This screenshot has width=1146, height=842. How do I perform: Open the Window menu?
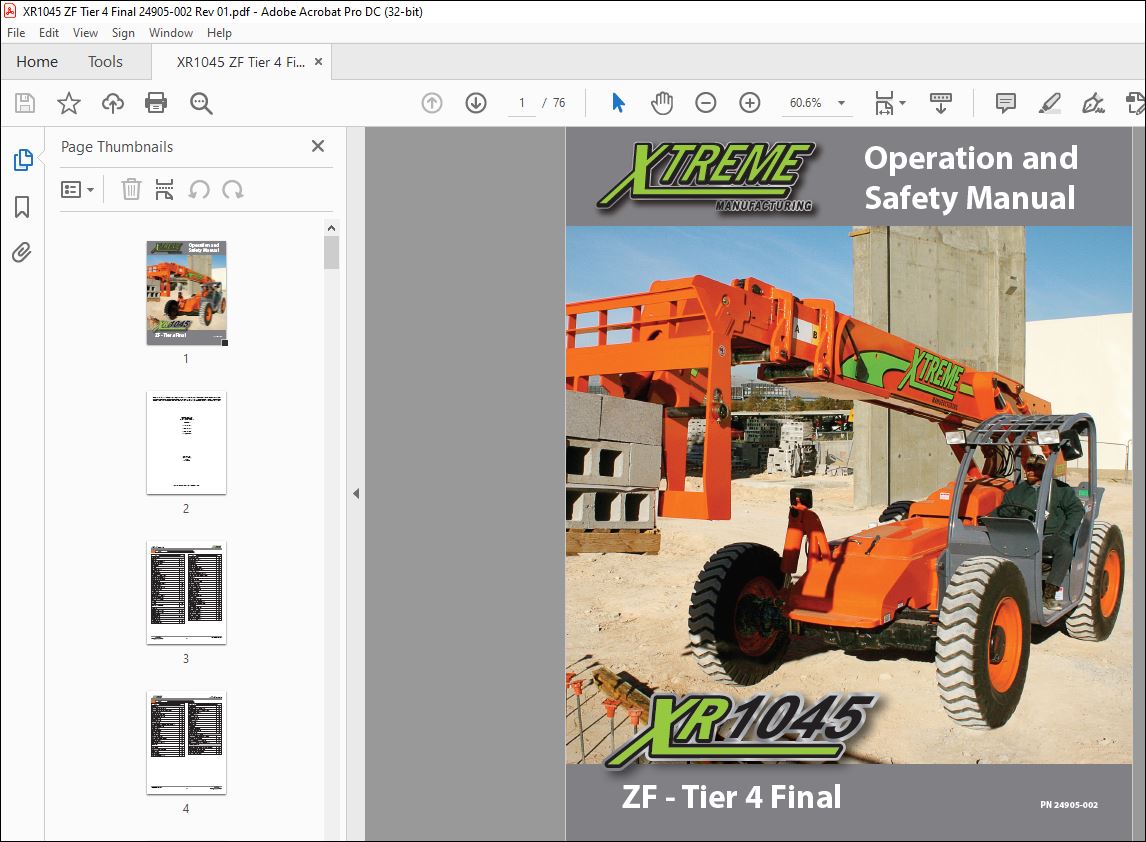click(x=170, y=33)
